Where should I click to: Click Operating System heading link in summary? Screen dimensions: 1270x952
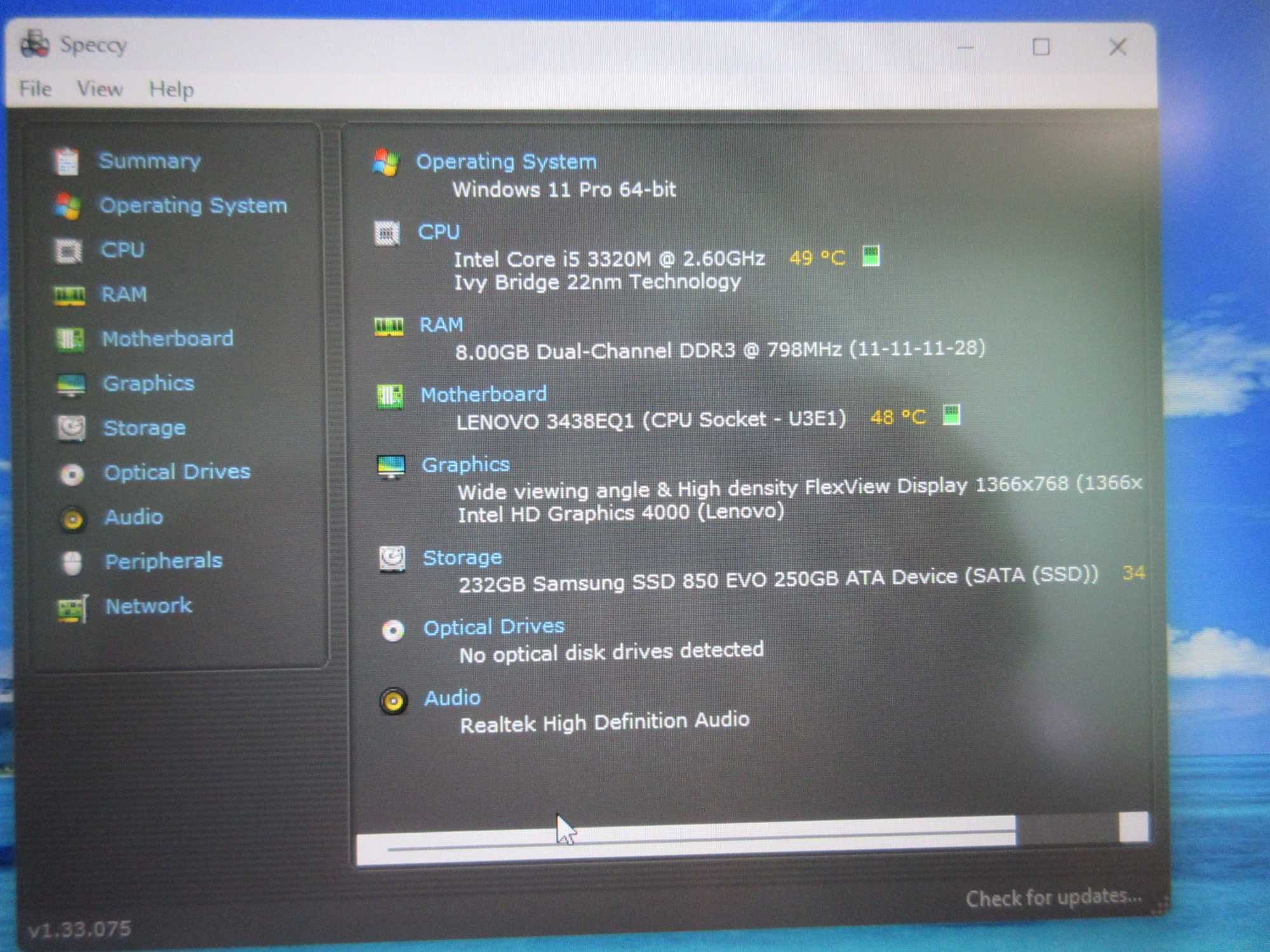point(506,162)
